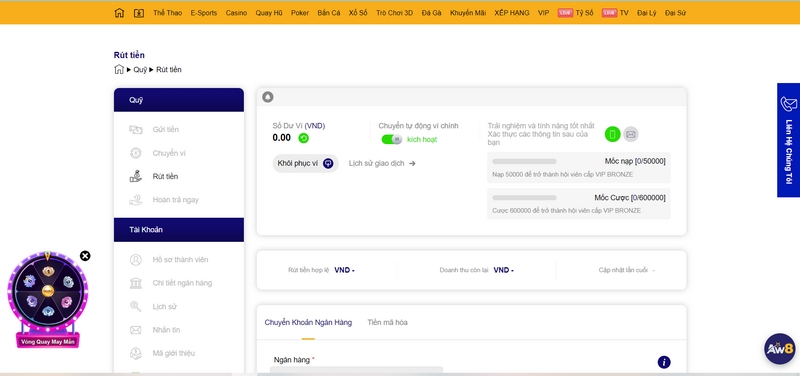Open the Ngân hàng dropdown field
This screenshot has height=376, width=800.
tap(356, 370)
